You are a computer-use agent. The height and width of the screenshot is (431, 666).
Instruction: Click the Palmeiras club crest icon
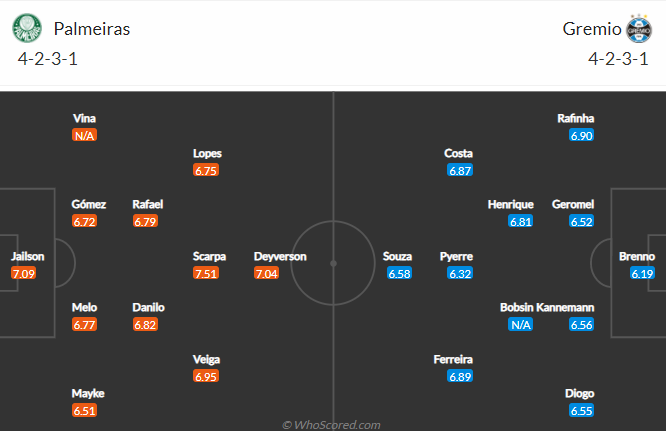27,28
